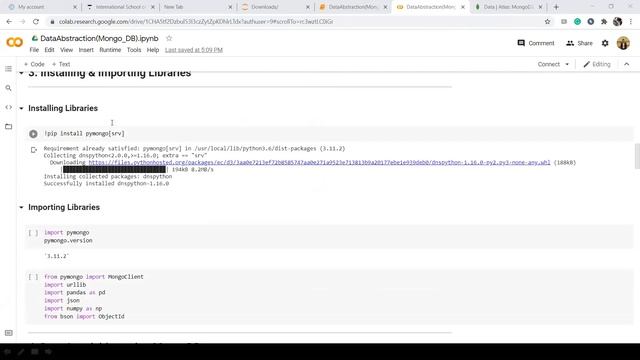Click the page vertical scrollbar thumb
Screen dimensions: 640x360
click(637, 156)
